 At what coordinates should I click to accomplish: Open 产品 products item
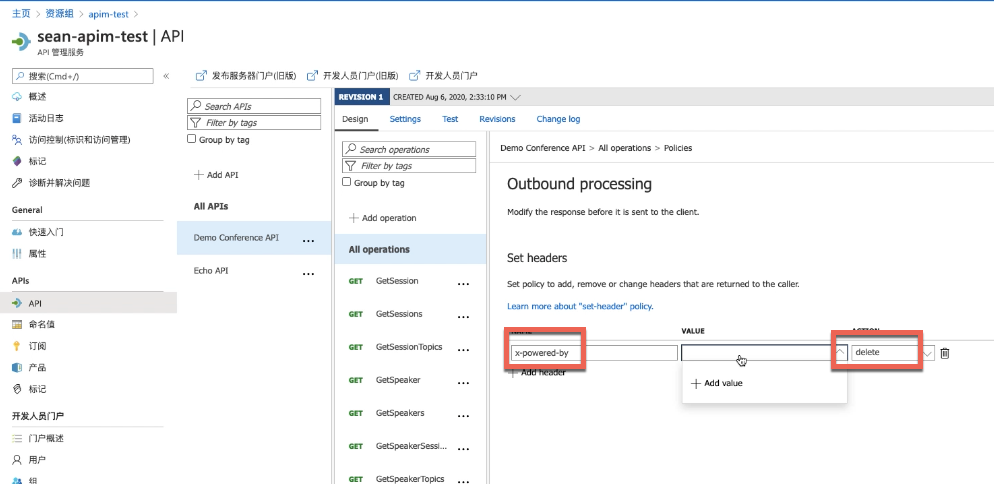pyautogui.click(x=37, y=367)
